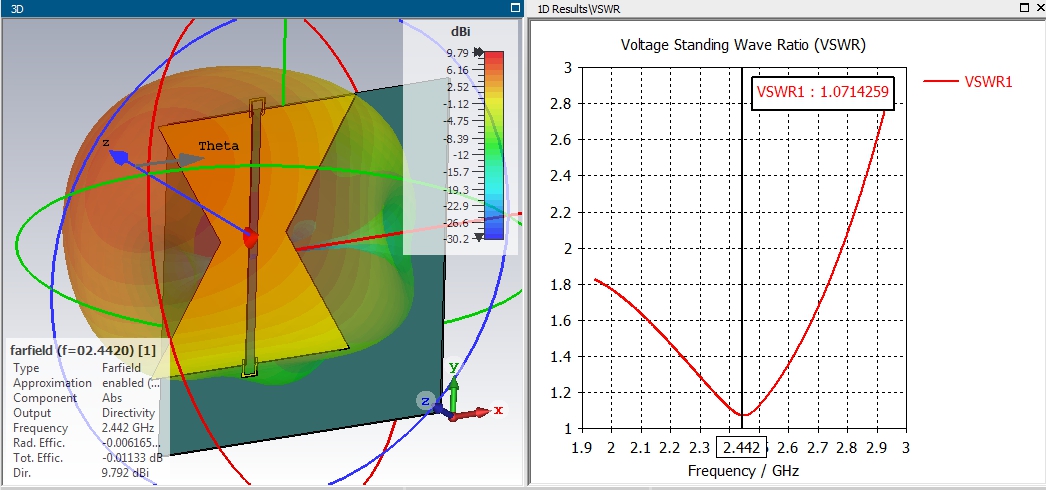
Task: Click the z circle of the coordinate triad
Action: pos(425,401)
